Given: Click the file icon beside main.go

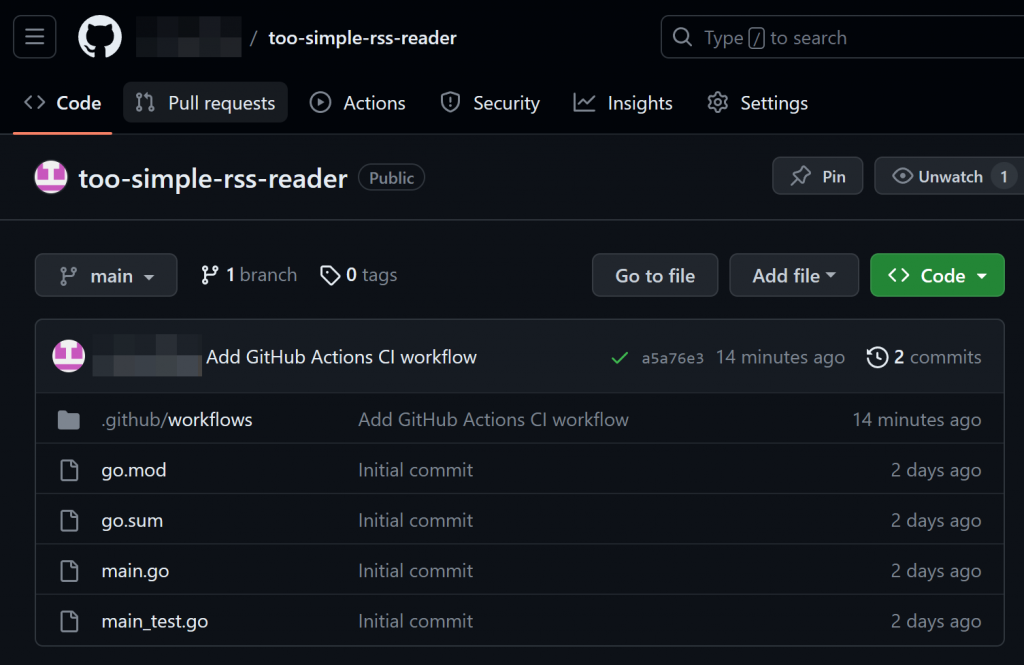Looking at the screenshot, I should click(x=69, y=571).
